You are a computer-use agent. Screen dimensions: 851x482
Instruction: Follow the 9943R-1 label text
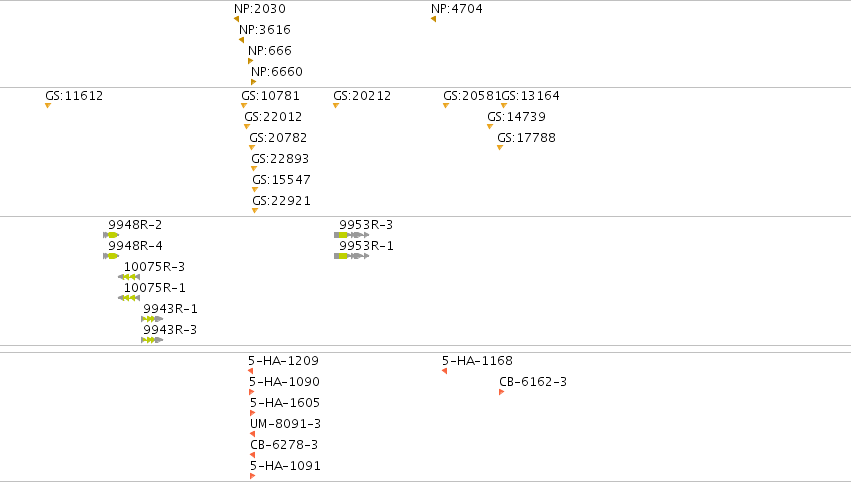(x=170, y=309)
